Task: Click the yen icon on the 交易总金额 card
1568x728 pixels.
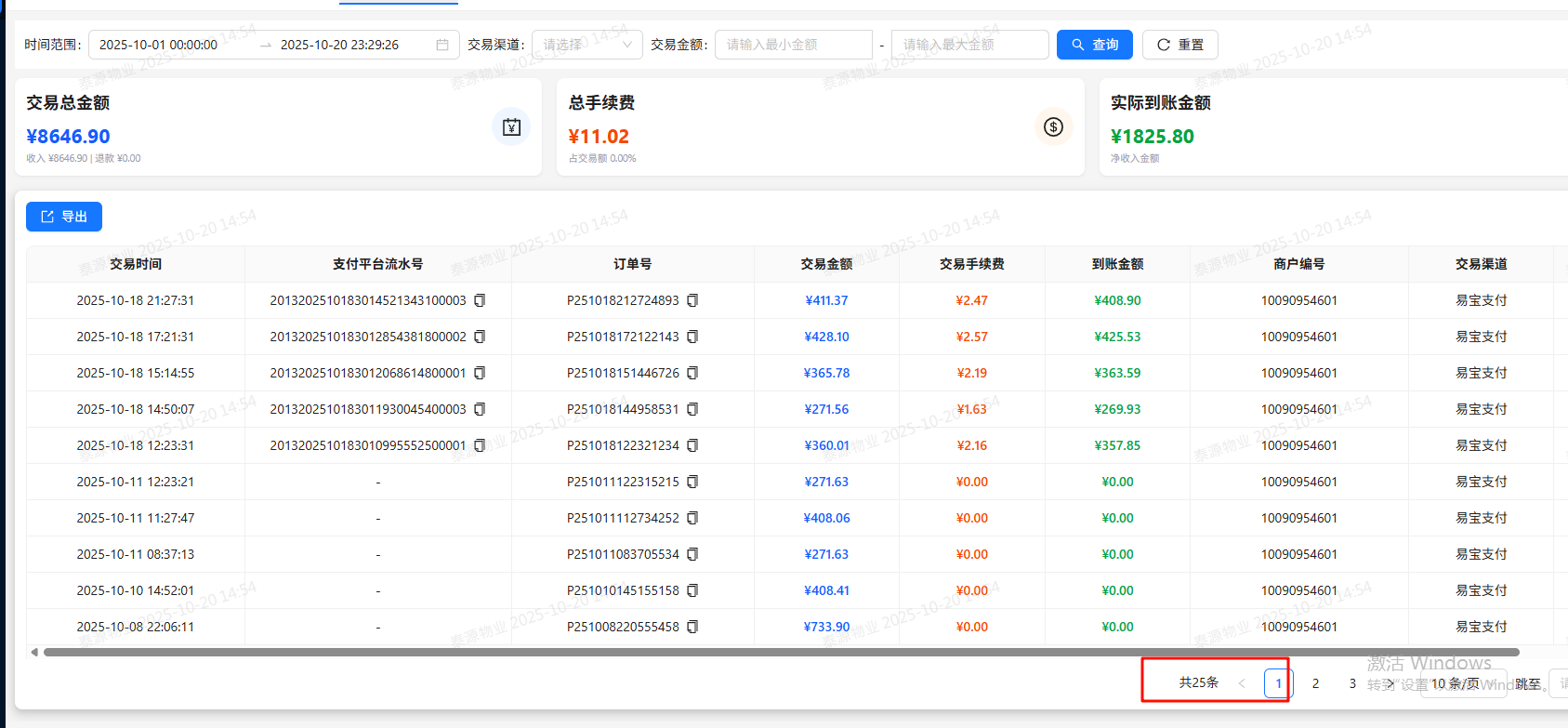Action: click(x=511, y=127)
